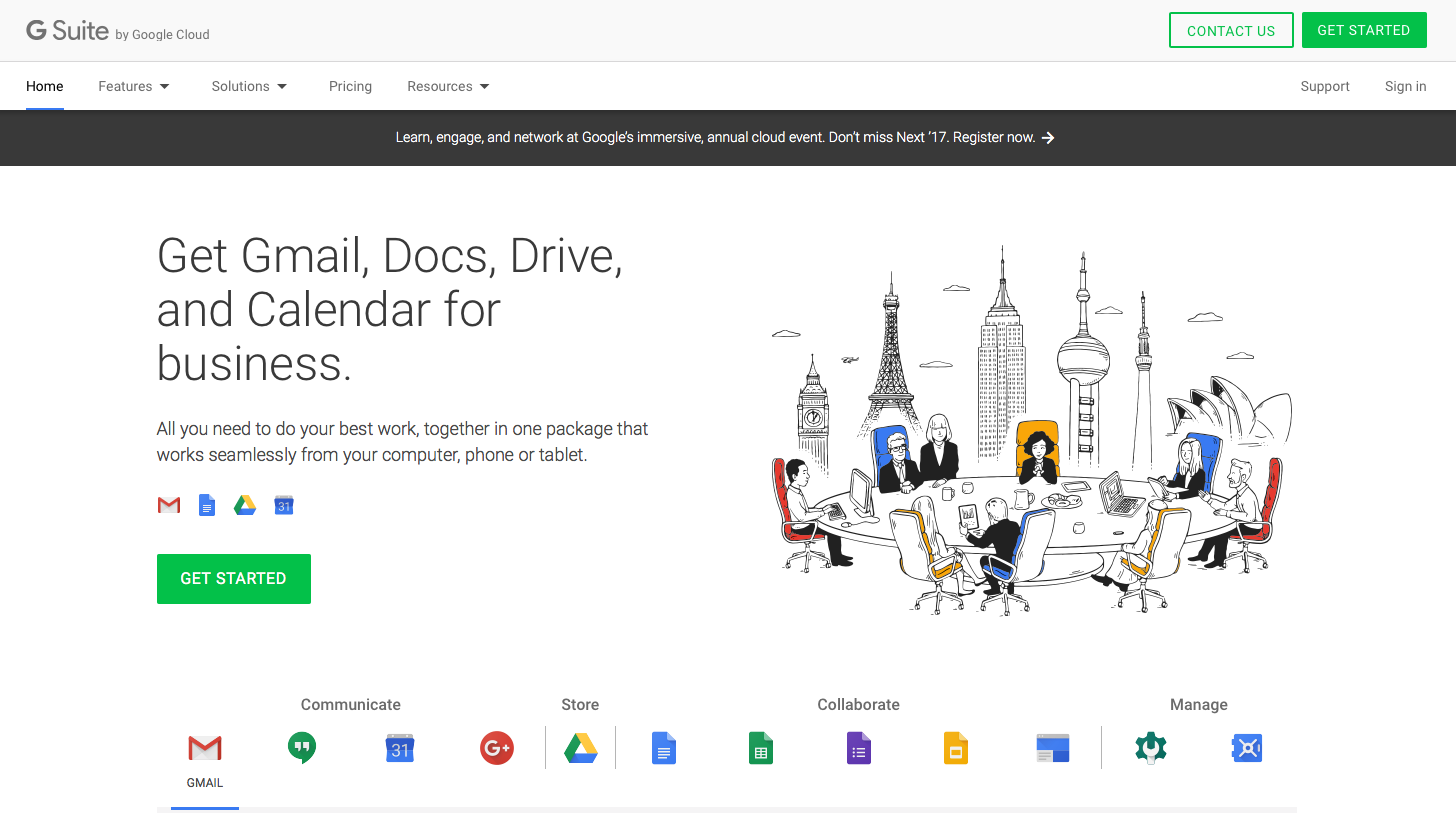The image size is (1456, 813).
Task: Expand the Resources dropdown menu
Action: click(x=448, y=86)
